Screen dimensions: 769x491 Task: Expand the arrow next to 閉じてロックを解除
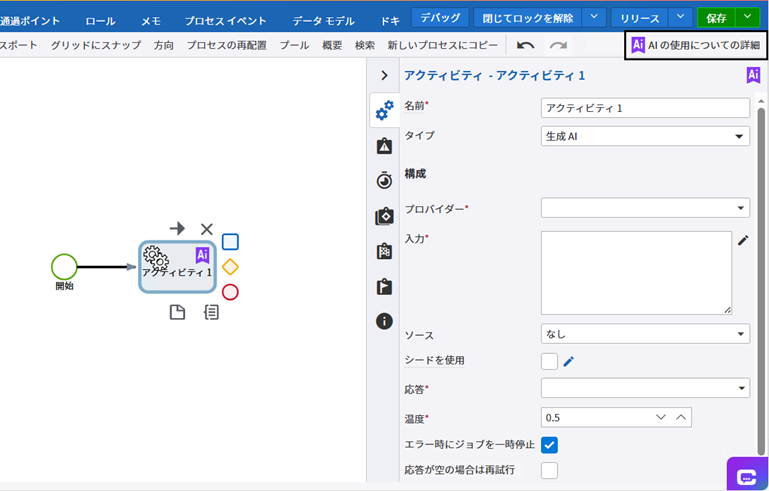[x=594, y=18]
